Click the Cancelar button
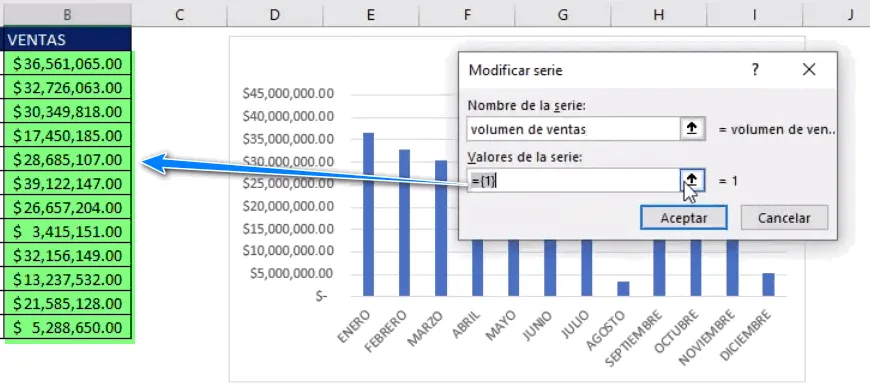 click(784, 217)
